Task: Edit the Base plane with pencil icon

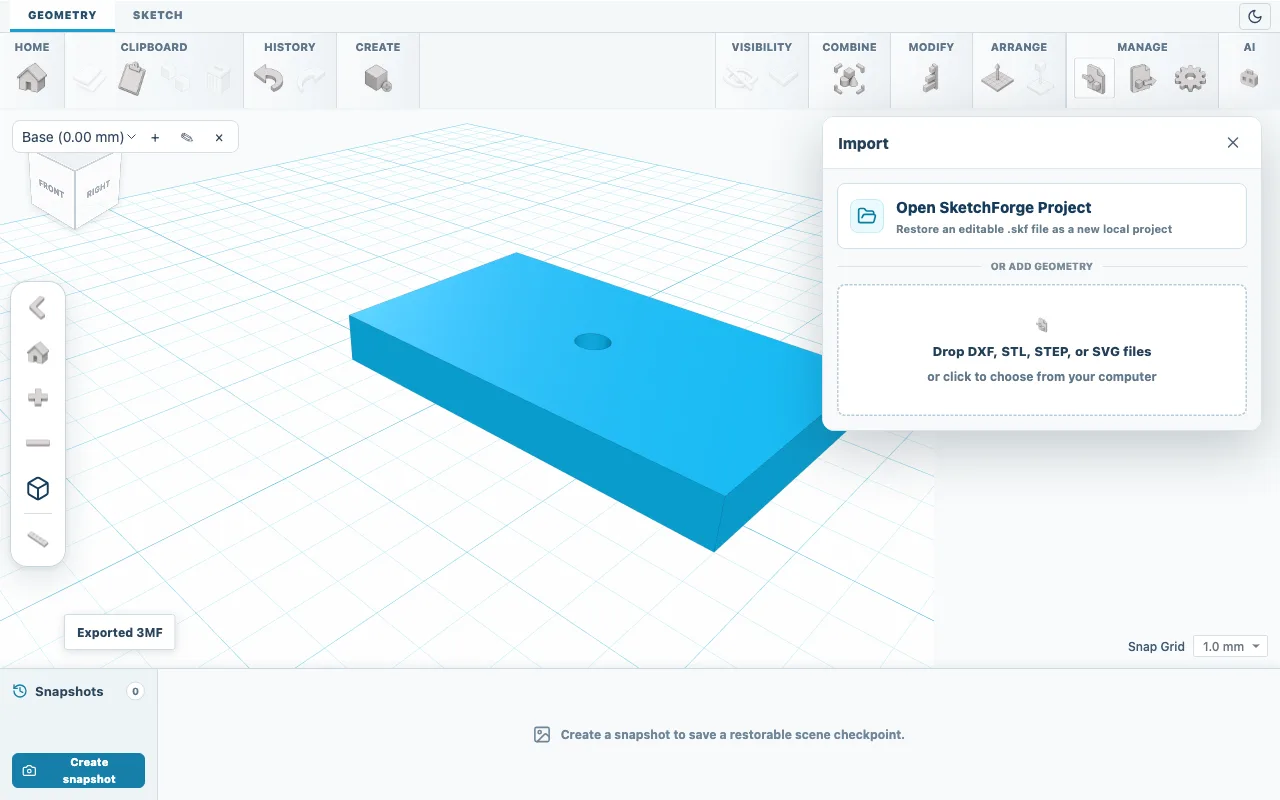Action: [x=187, y=137]
